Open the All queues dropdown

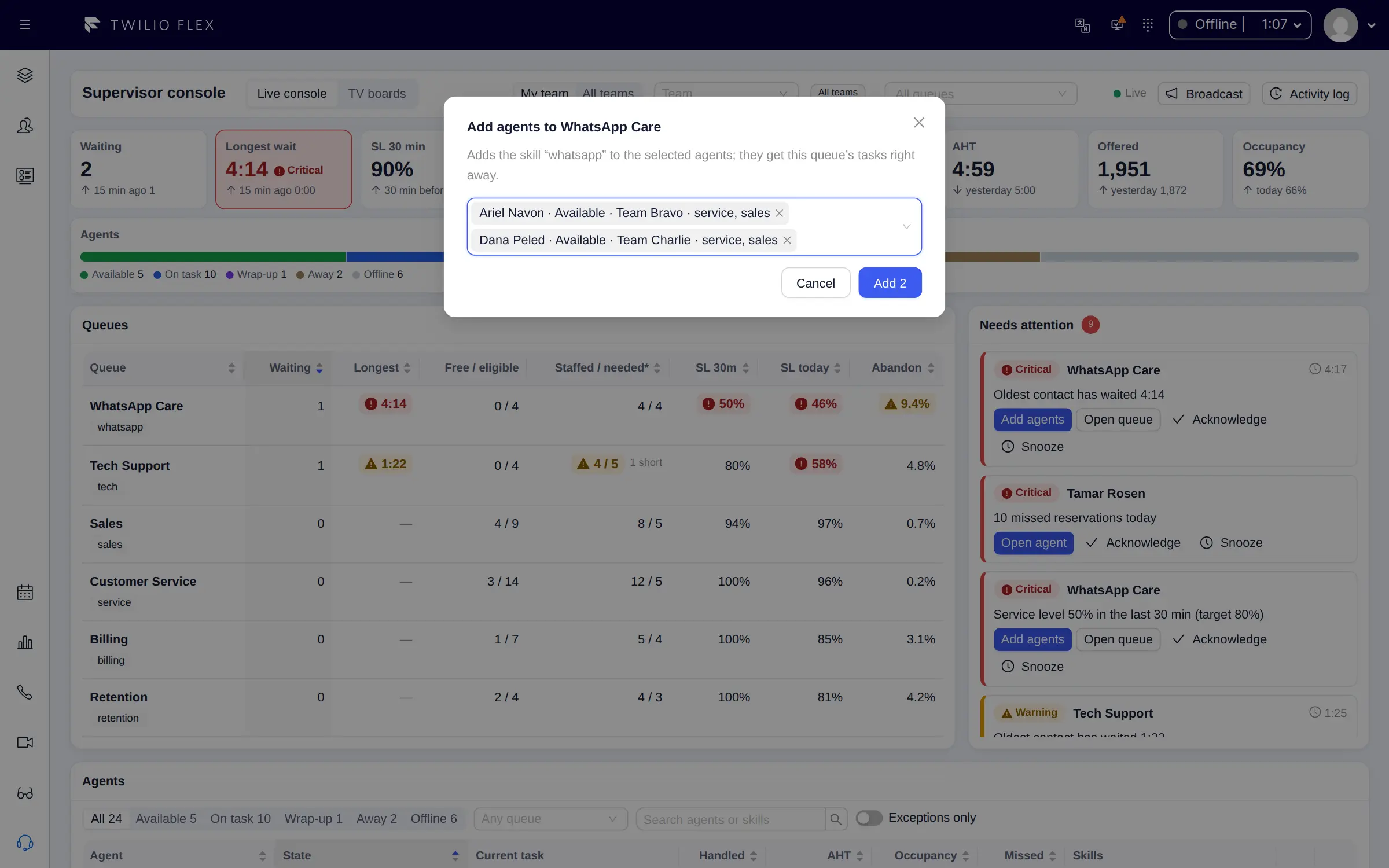pyautogui.click(x=980, y=94)
